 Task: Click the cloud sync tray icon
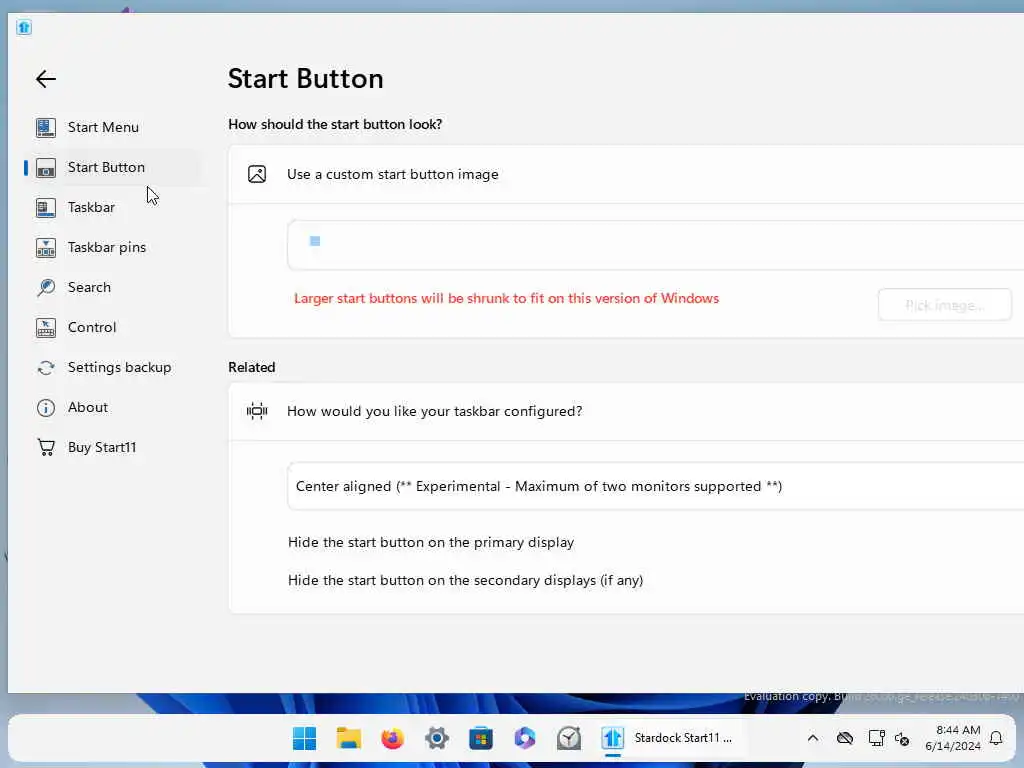pyautogui.click(x=844, y=739)
